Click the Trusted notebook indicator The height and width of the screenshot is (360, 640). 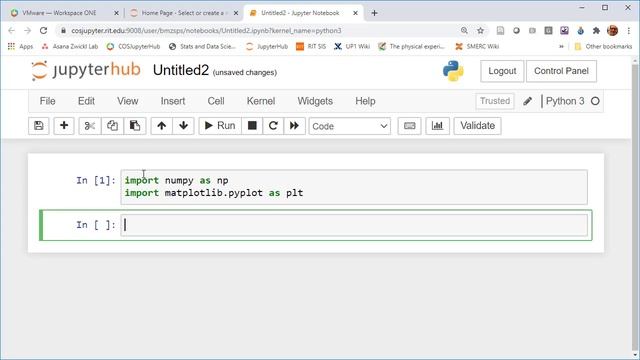click(495, 101)
